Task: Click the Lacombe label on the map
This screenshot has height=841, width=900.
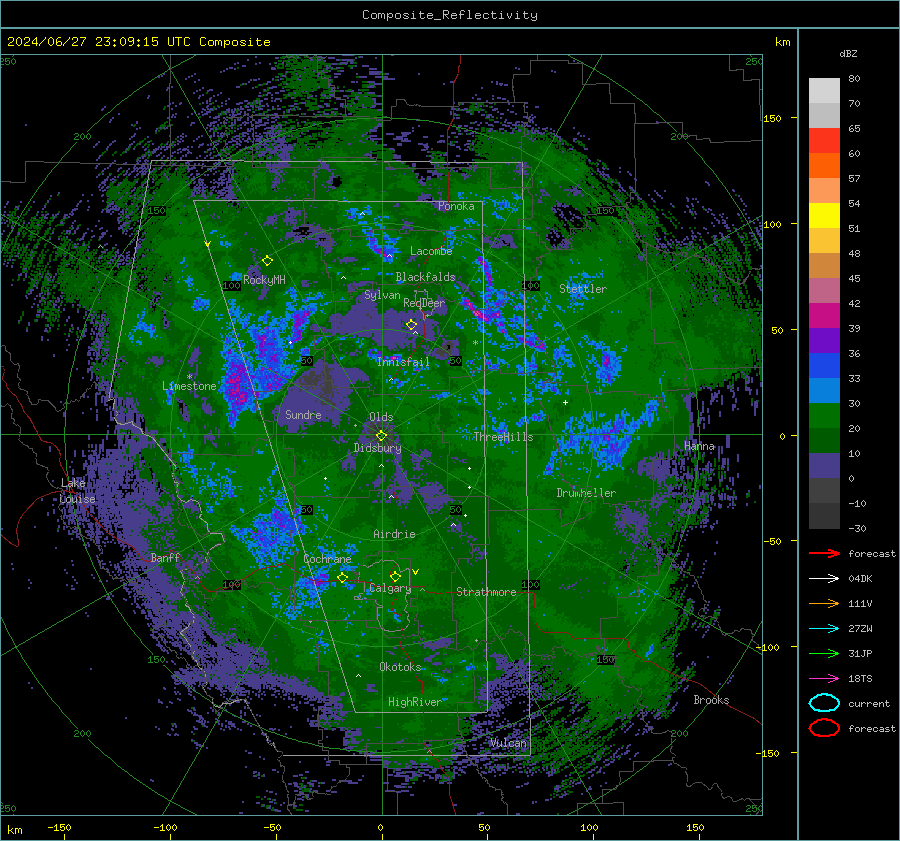Action: tap(431, 251)
